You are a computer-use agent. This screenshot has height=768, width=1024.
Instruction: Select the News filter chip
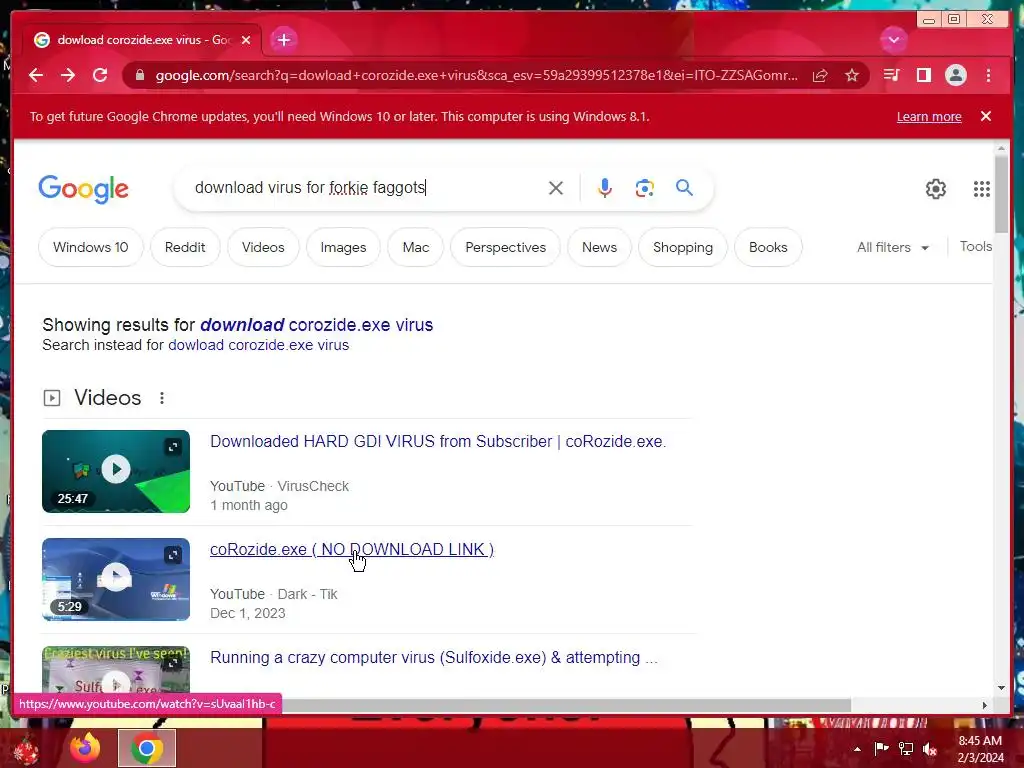(x=599, y=248)
